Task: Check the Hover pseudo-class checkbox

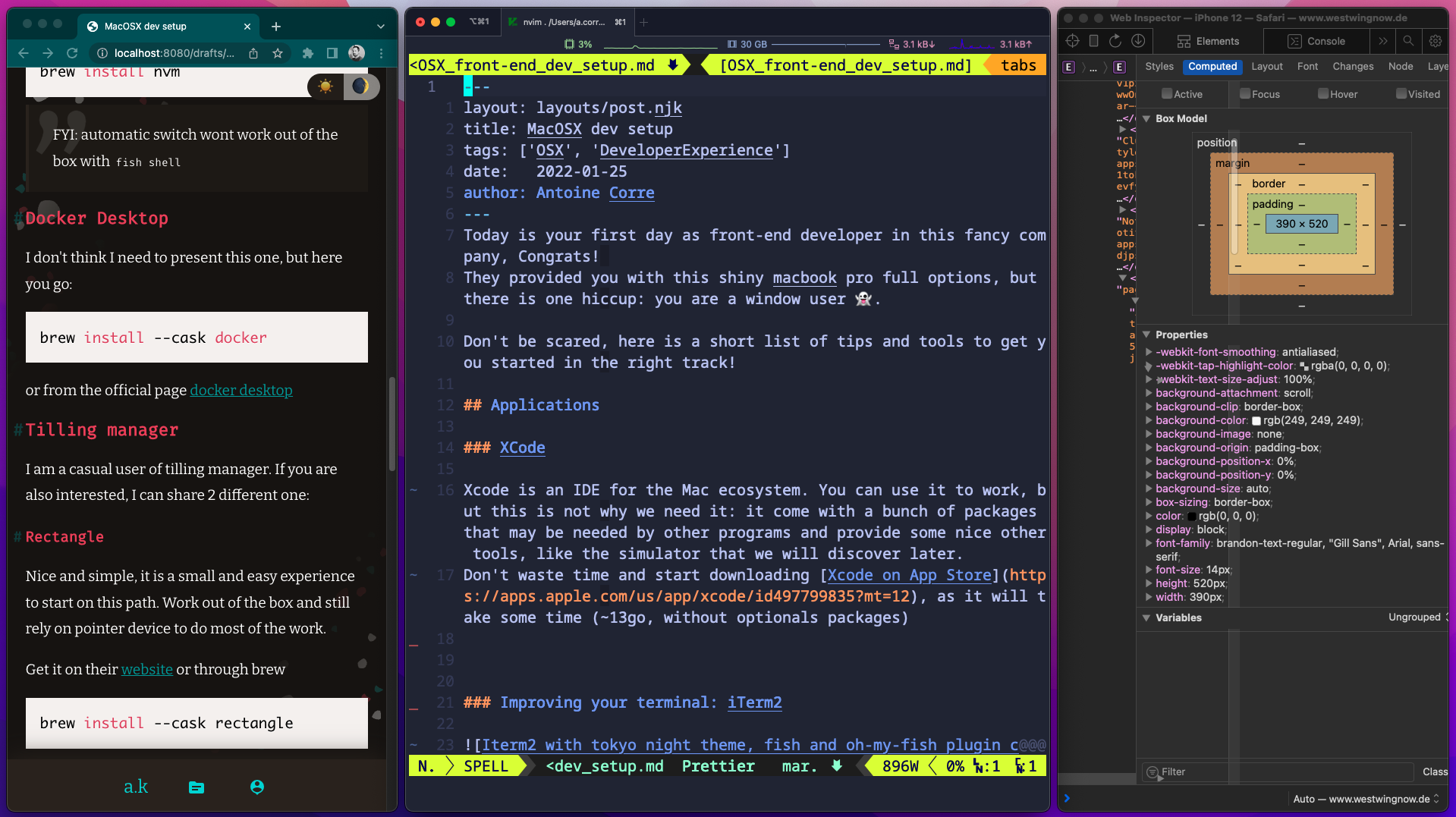Action: [1323, 94]
